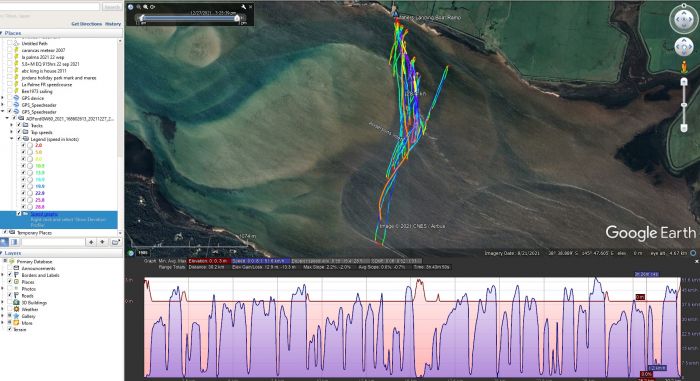
Task: Click the zoom slider on map navigation
Action: point(683,105)
